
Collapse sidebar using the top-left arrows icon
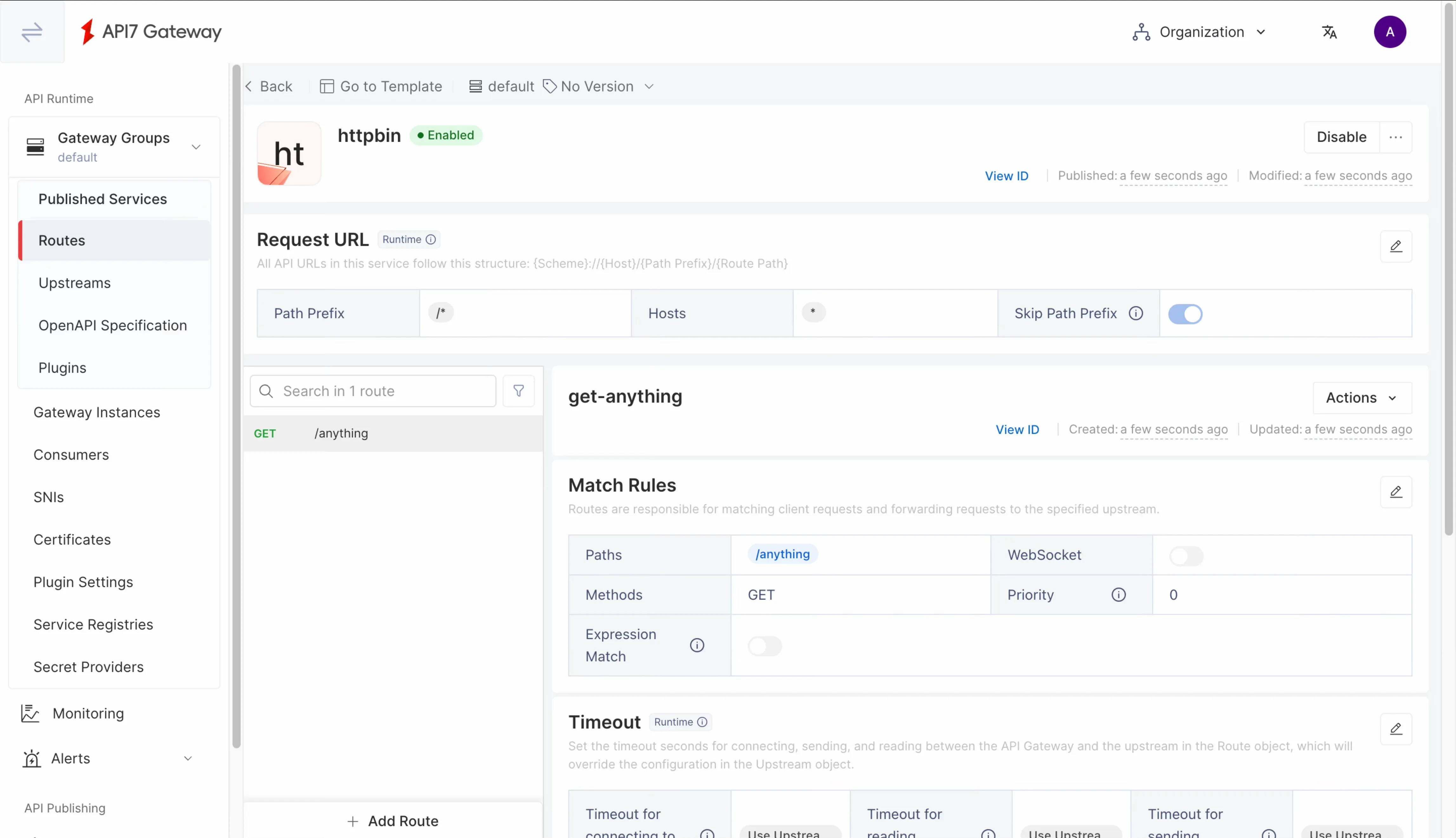32,32
